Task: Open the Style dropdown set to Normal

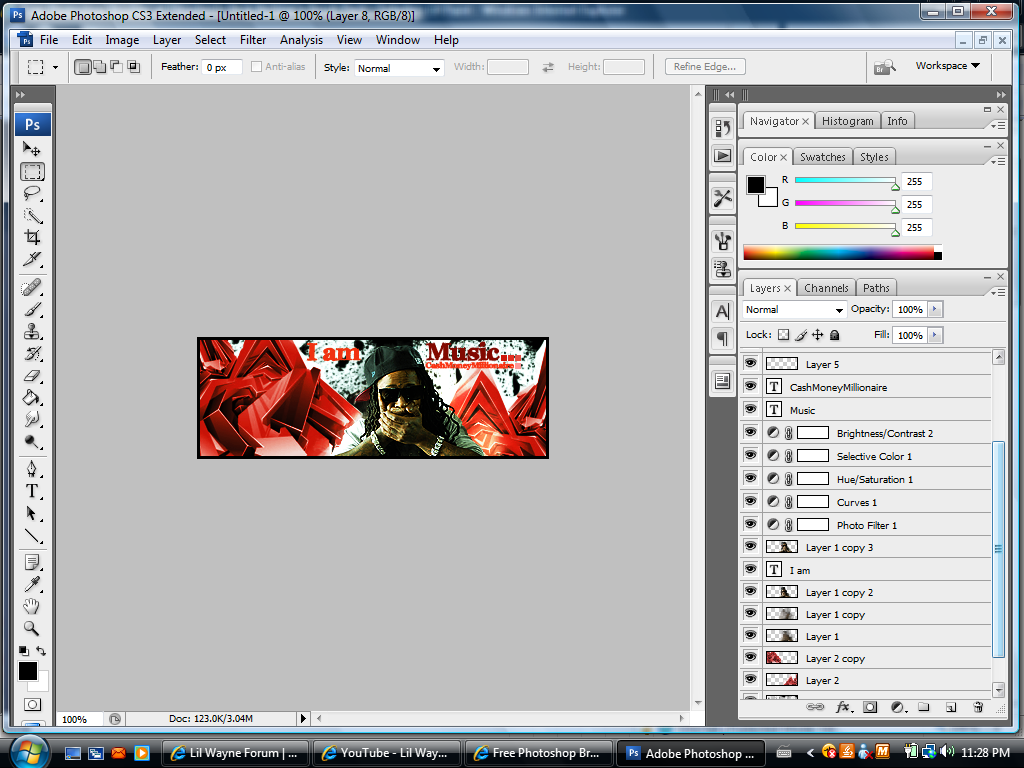Action: (x=399, y=68)
